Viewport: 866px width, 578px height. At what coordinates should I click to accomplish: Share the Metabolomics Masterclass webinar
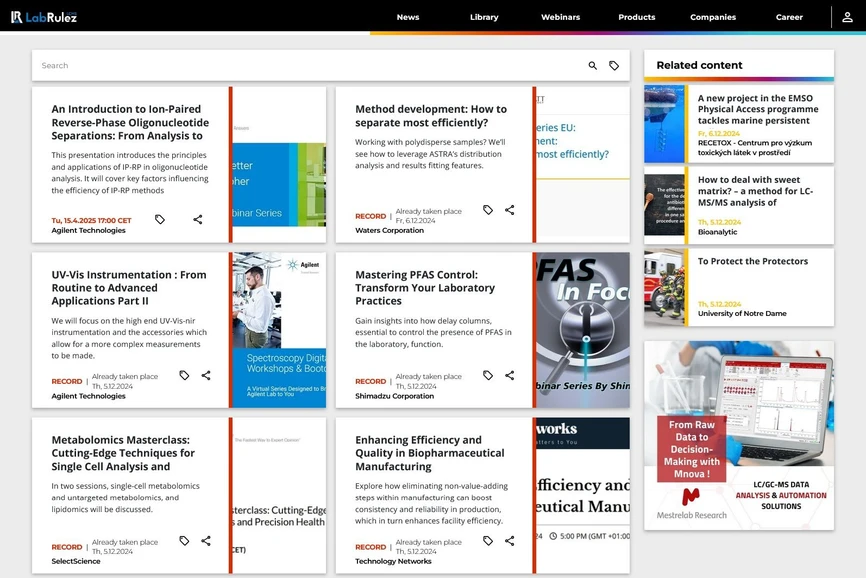click(x=206, y=541)
